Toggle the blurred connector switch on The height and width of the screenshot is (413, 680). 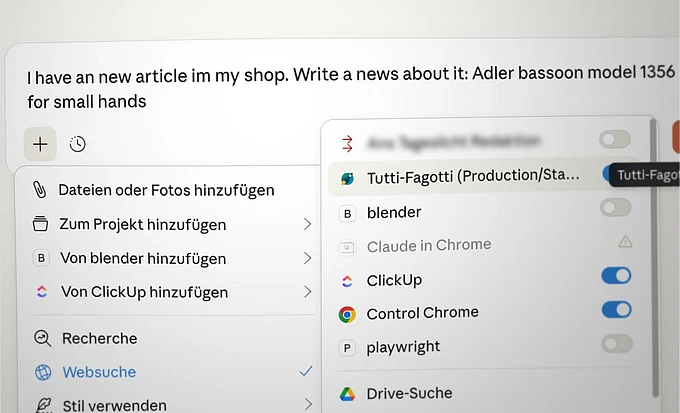[x=615, y=139]
